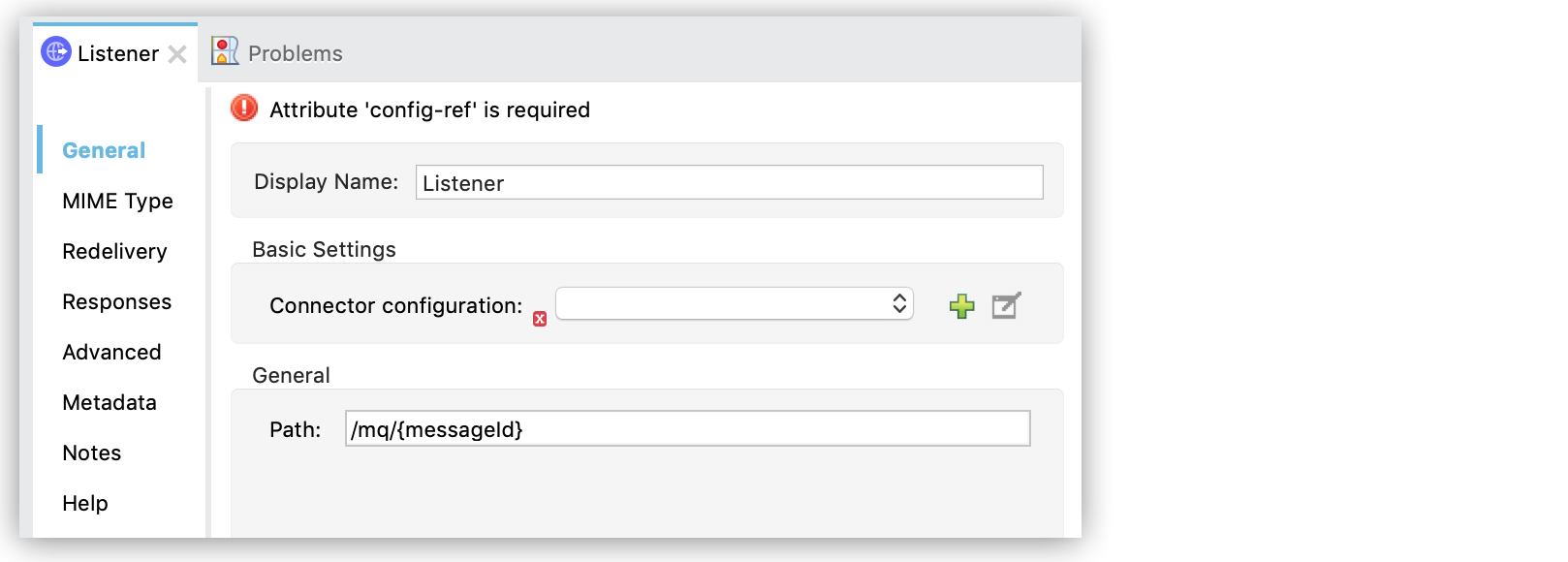Click the red error exclamation icon
1568x562 pixels.
(242, 109)
